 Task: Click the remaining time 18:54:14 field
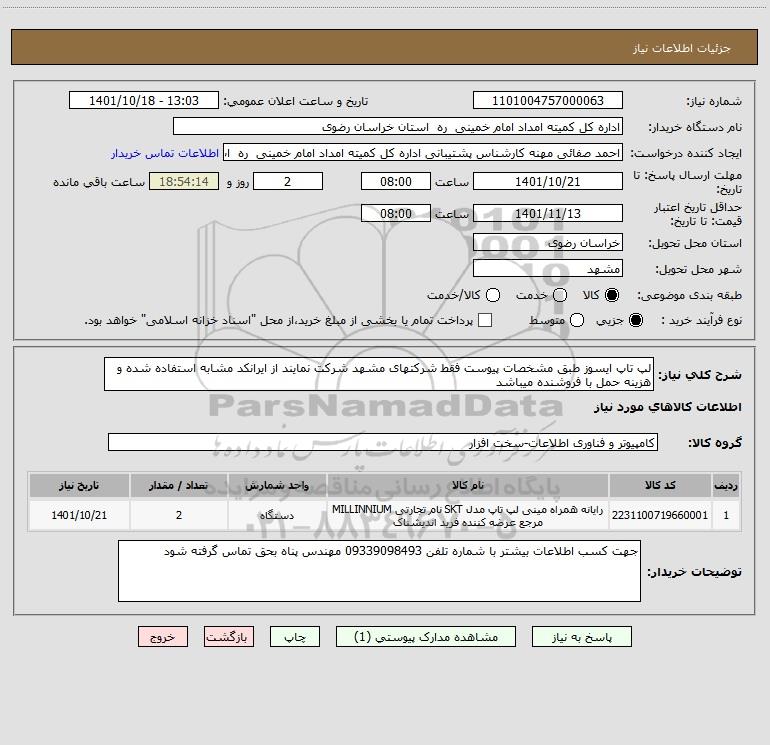point(184,181)
